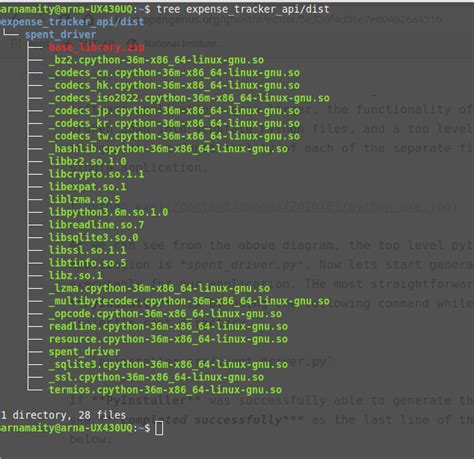Click the libssl.so.1.1 file name
The height and width of the screenshot is (459, 474).
pyautogui.click(x=87, y=250)
